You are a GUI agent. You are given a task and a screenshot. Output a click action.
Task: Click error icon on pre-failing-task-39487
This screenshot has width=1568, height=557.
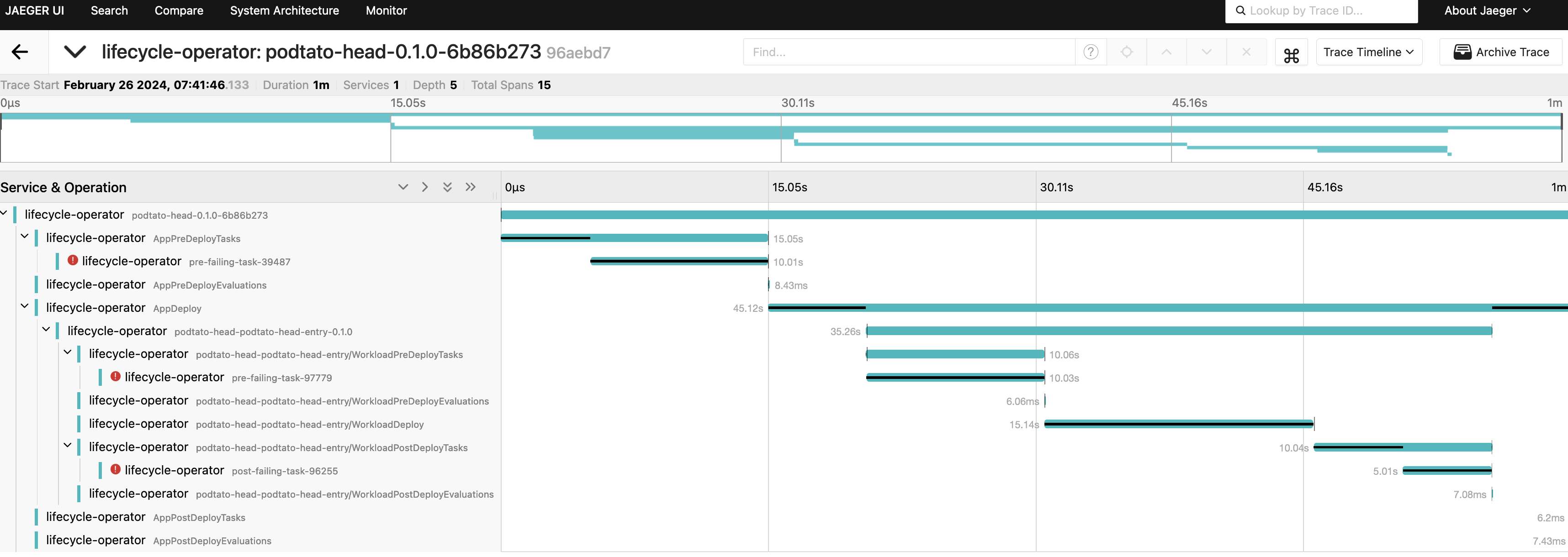(x=73, y=260)
